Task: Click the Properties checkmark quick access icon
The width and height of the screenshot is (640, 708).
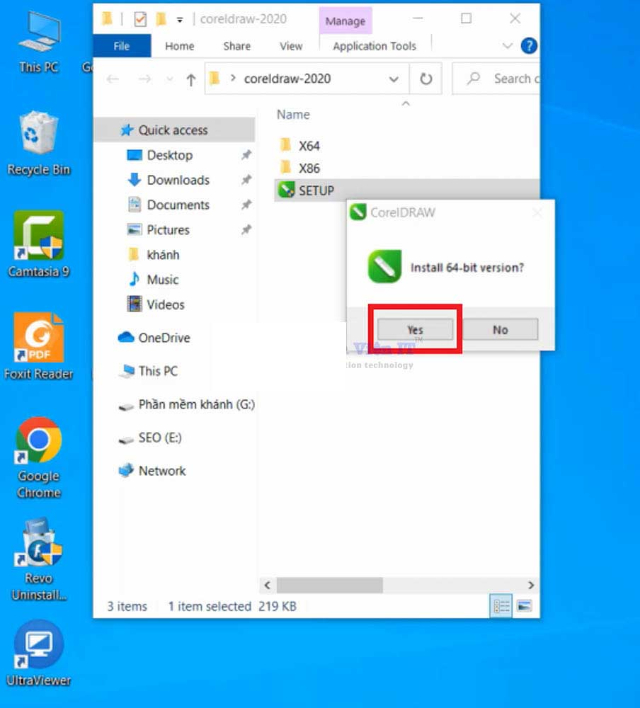Action: coord(140,19)
